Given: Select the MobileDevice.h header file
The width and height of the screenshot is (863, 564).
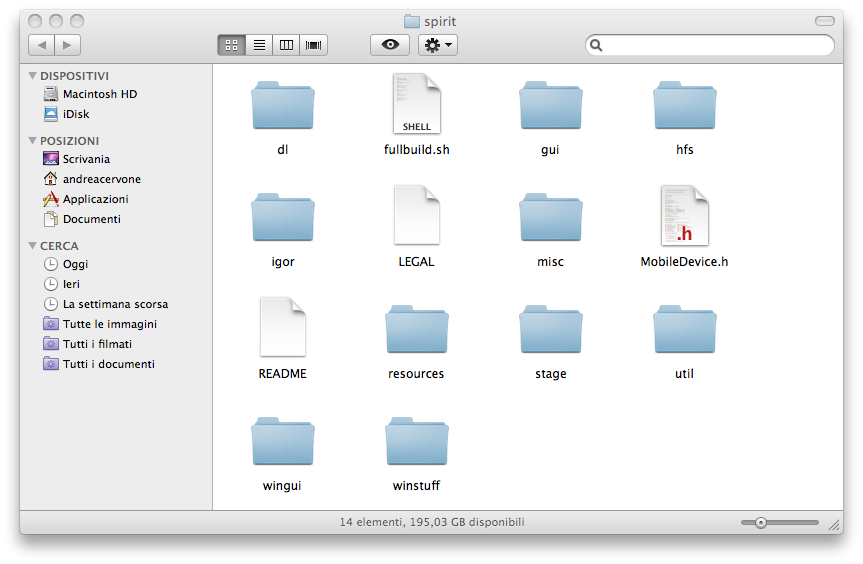Looking at the screenshot, I should pyautogui.click(x=684, y=216).
